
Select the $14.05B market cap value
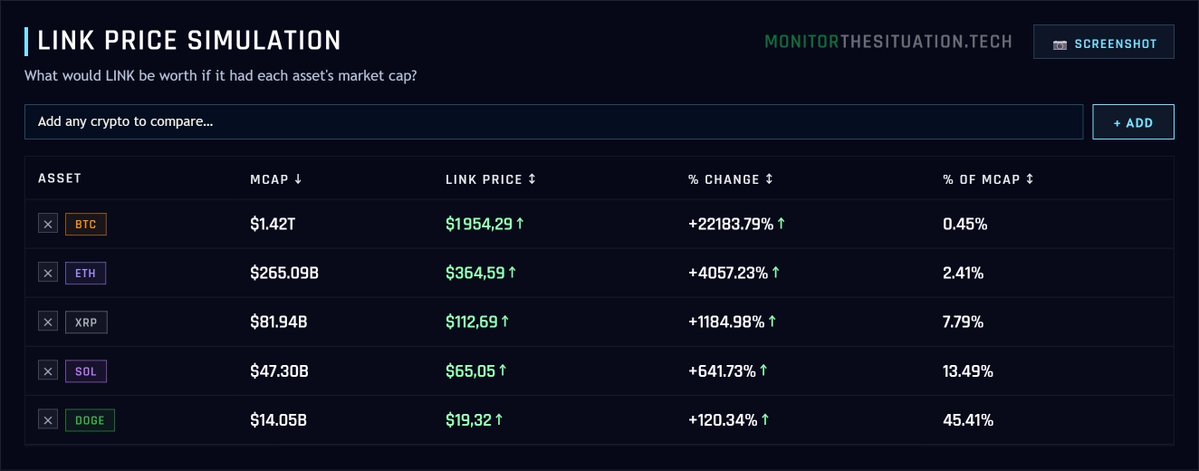click(278, 420)
